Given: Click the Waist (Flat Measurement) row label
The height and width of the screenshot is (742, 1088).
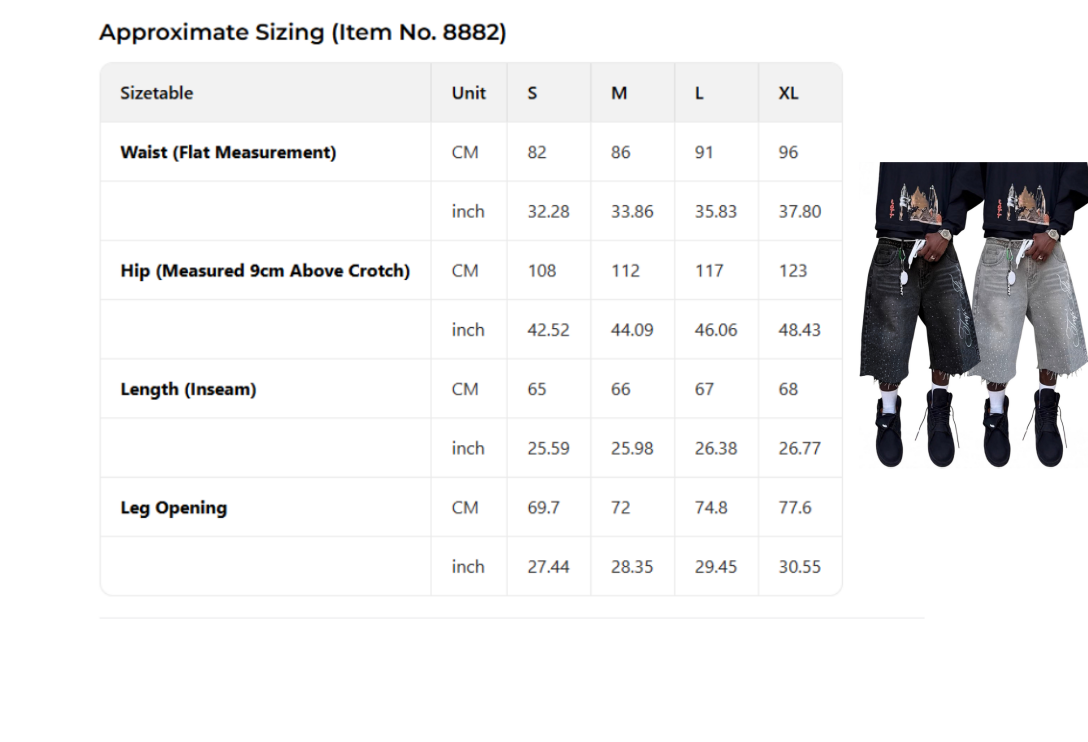Looking at the screenshot, I should pyautogui.click(x=228, y=152).
